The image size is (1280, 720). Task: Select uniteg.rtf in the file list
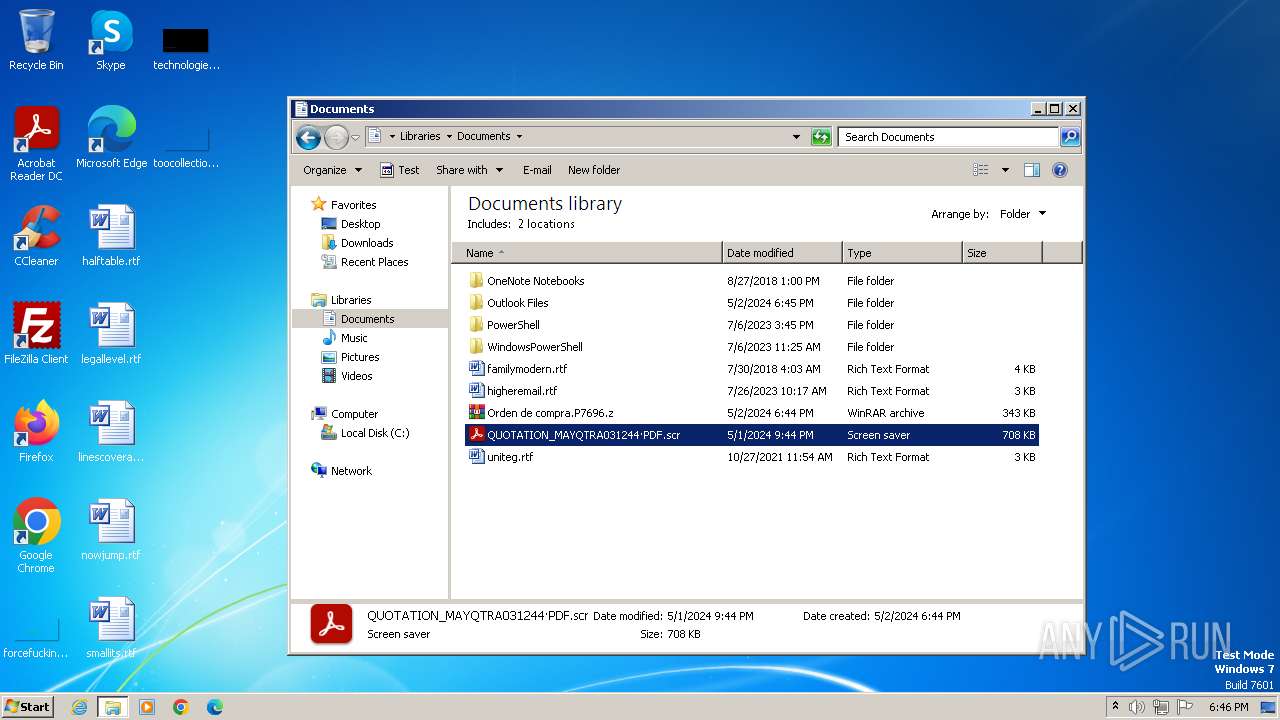752,457
